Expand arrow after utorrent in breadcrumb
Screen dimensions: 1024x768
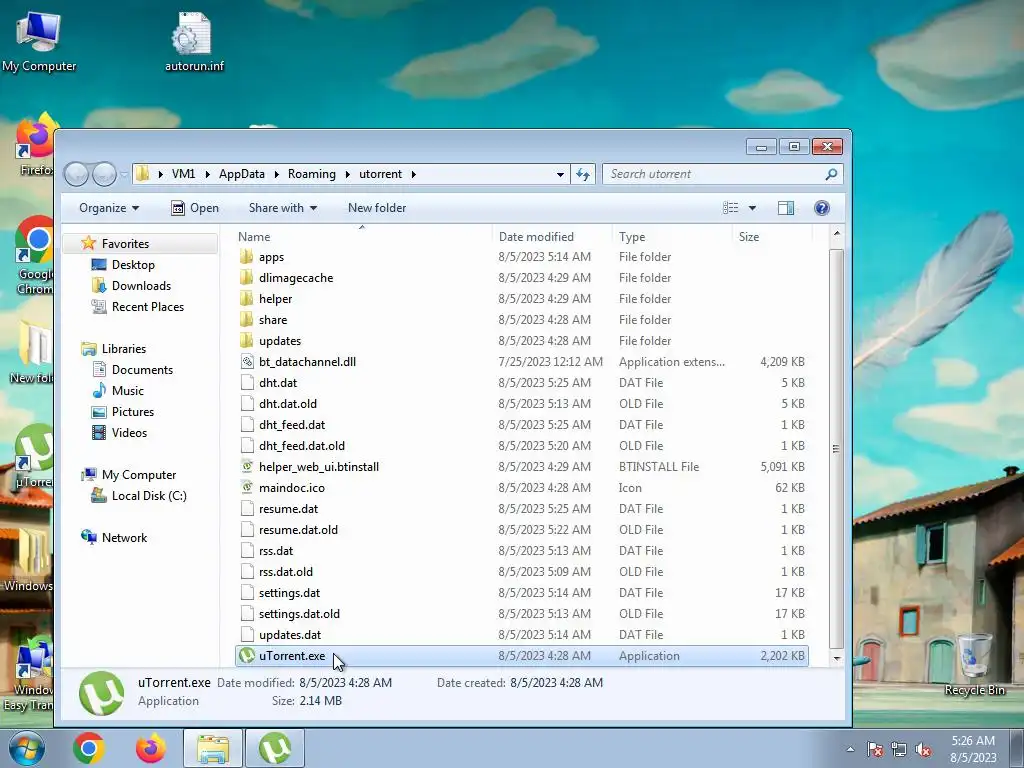point(414,174)
